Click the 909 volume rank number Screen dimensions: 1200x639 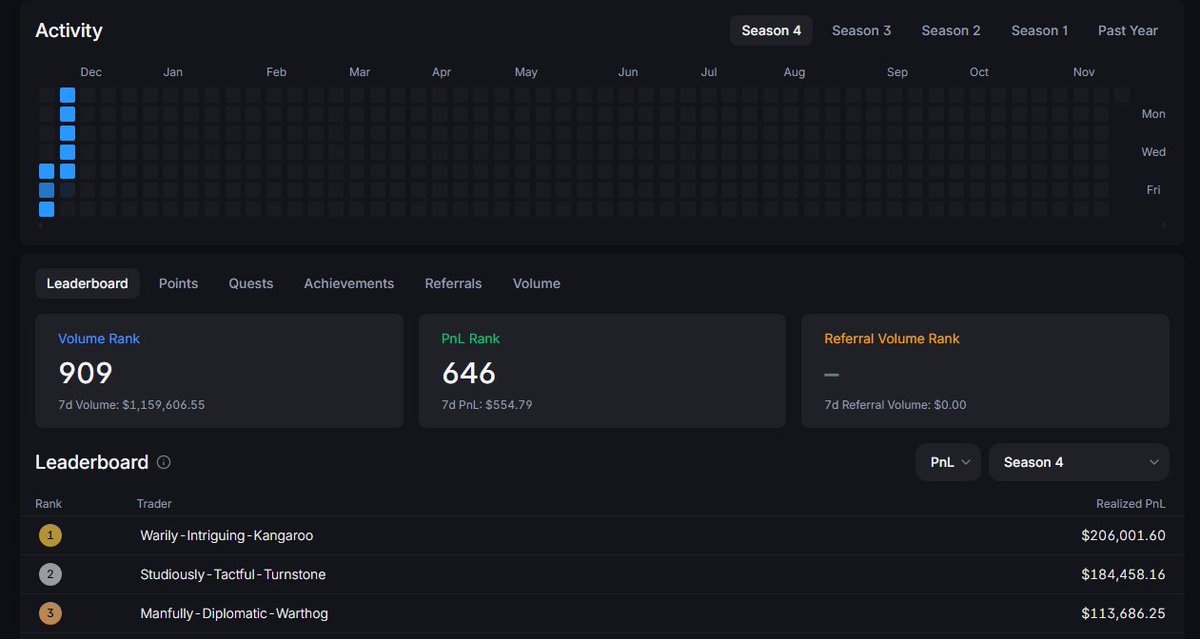coord(85,373)
